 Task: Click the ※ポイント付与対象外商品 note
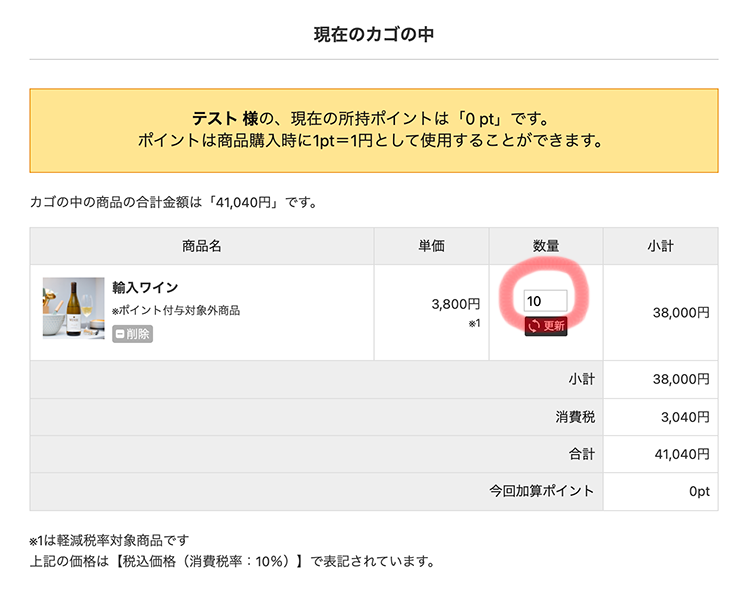click(176, 310)
